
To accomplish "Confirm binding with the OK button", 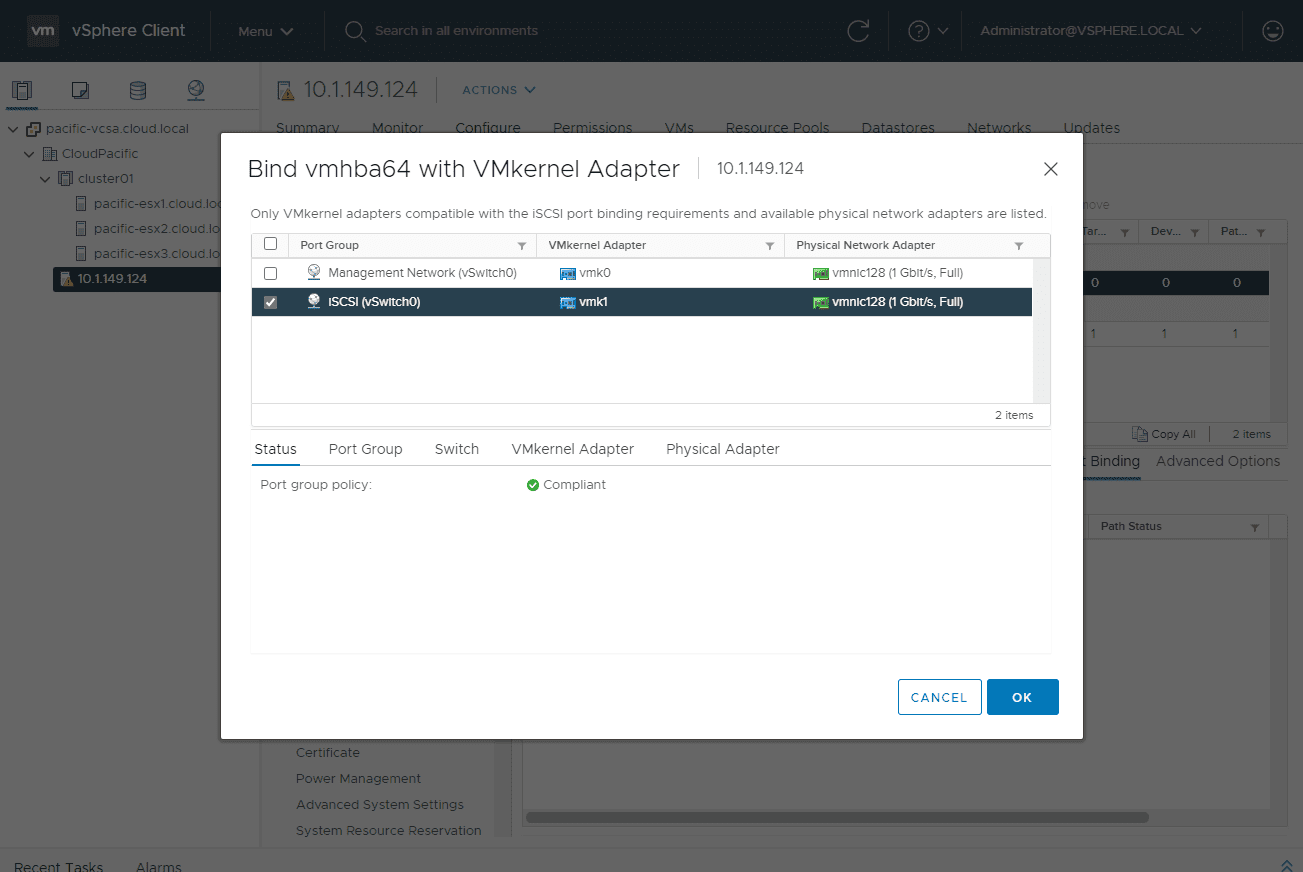I will (x=1022, y=697).
